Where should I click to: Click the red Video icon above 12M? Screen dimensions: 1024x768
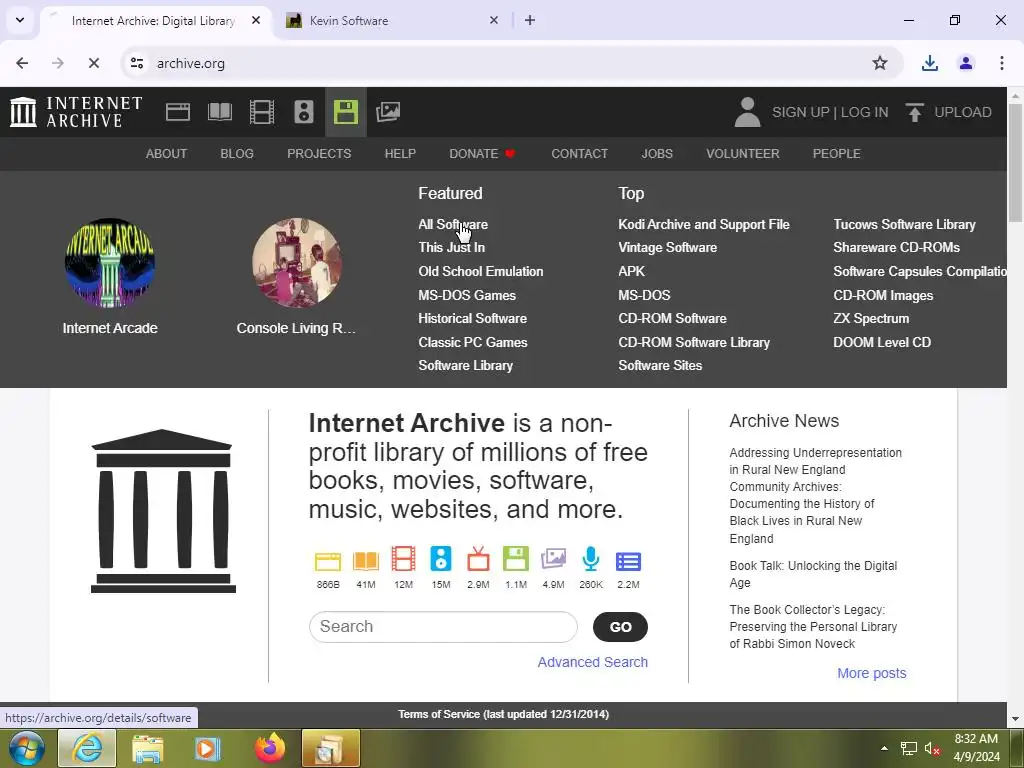point(404,560)
